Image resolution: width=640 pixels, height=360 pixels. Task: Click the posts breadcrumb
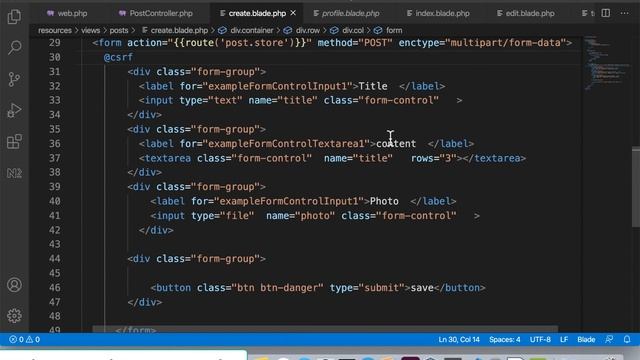[119, 30]
